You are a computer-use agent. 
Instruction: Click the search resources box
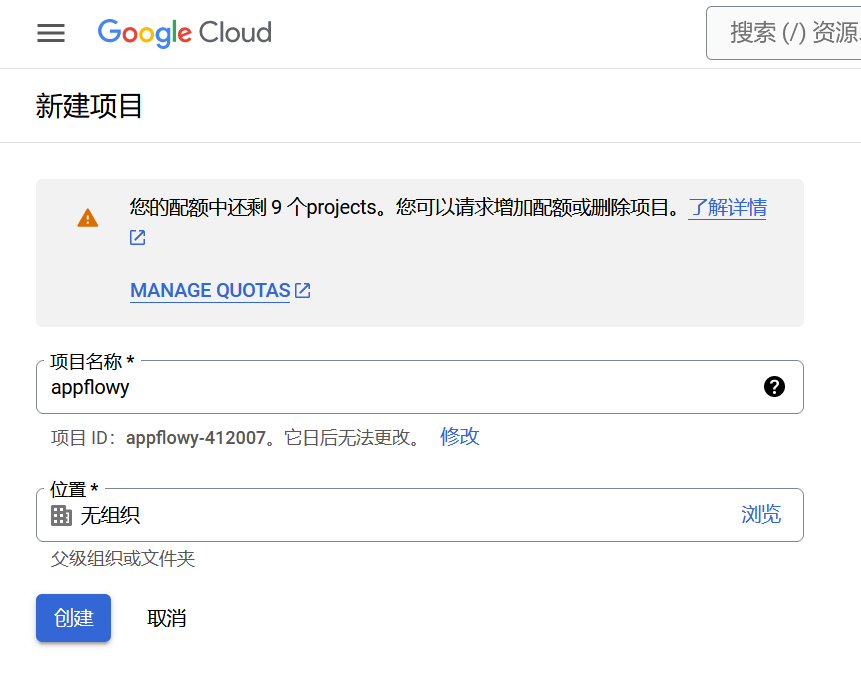coord(784,33)
